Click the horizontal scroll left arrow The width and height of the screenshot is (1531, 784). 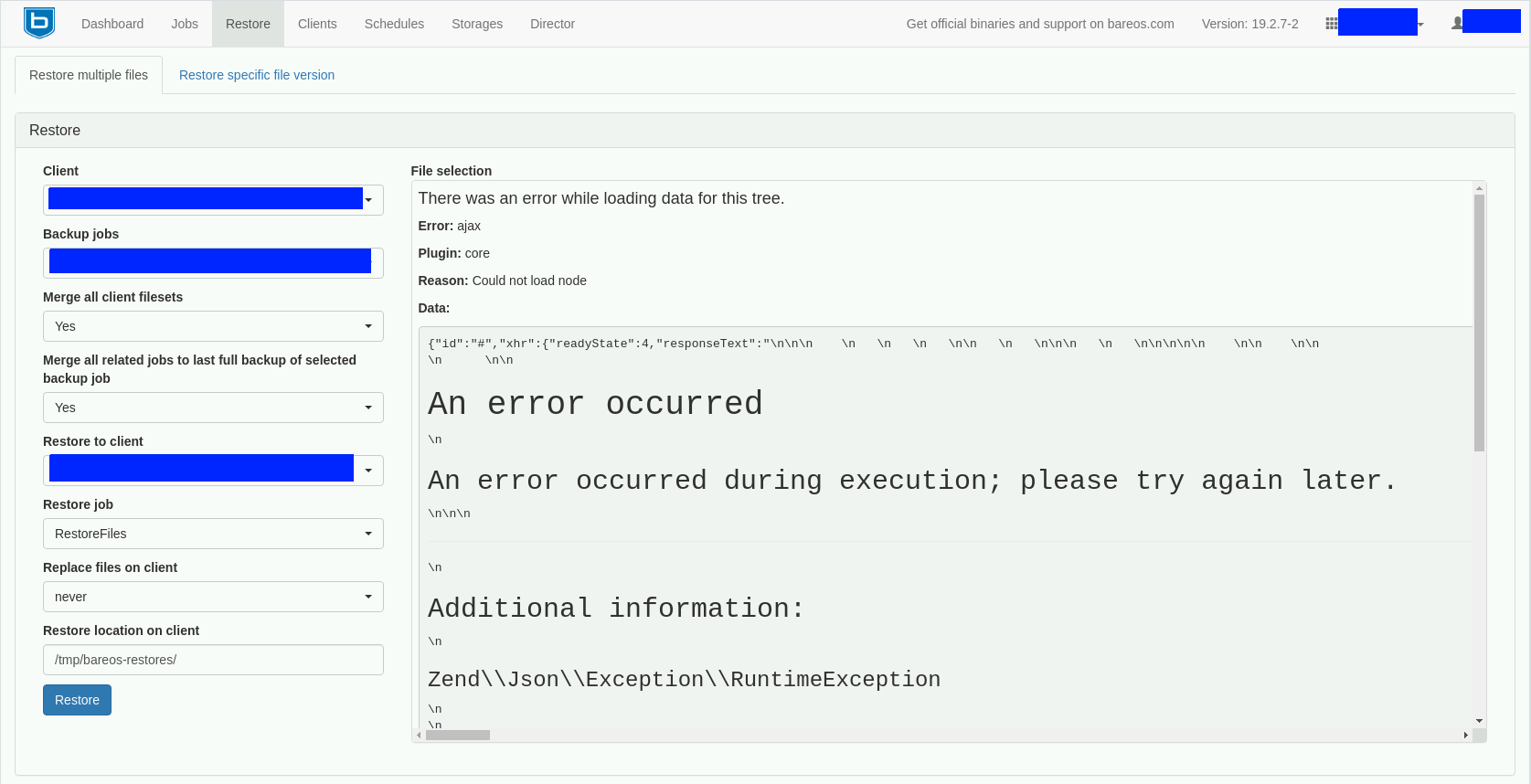pyautogui.click(x=419, y=735)
